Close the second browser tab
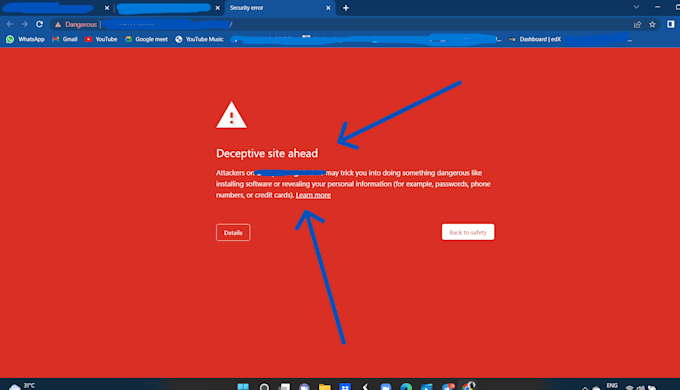Screen dimensions: 680x390 coord(218,8)
